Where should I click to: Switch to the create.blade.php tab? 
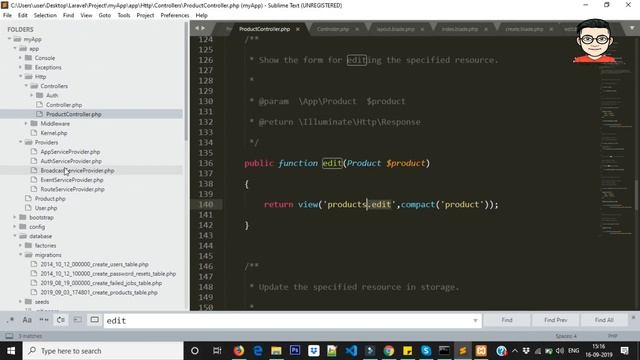[x=524, y=29]
